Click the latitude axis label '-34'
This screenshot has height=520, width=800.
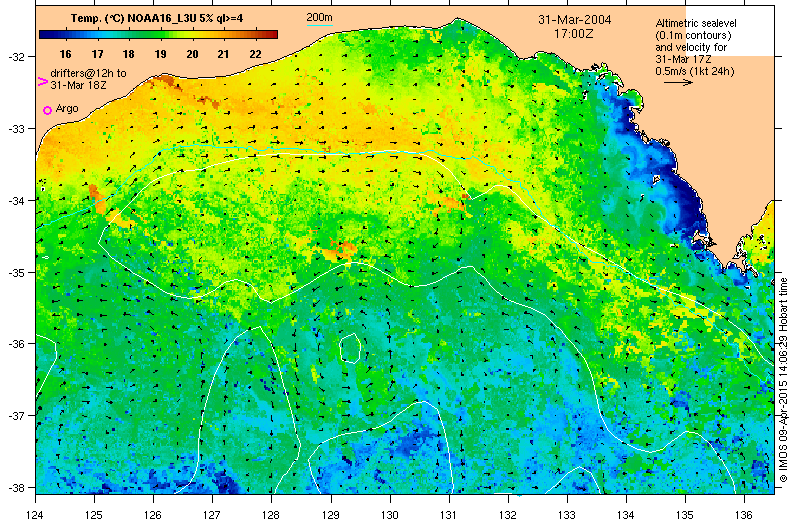tap(15, 201)
